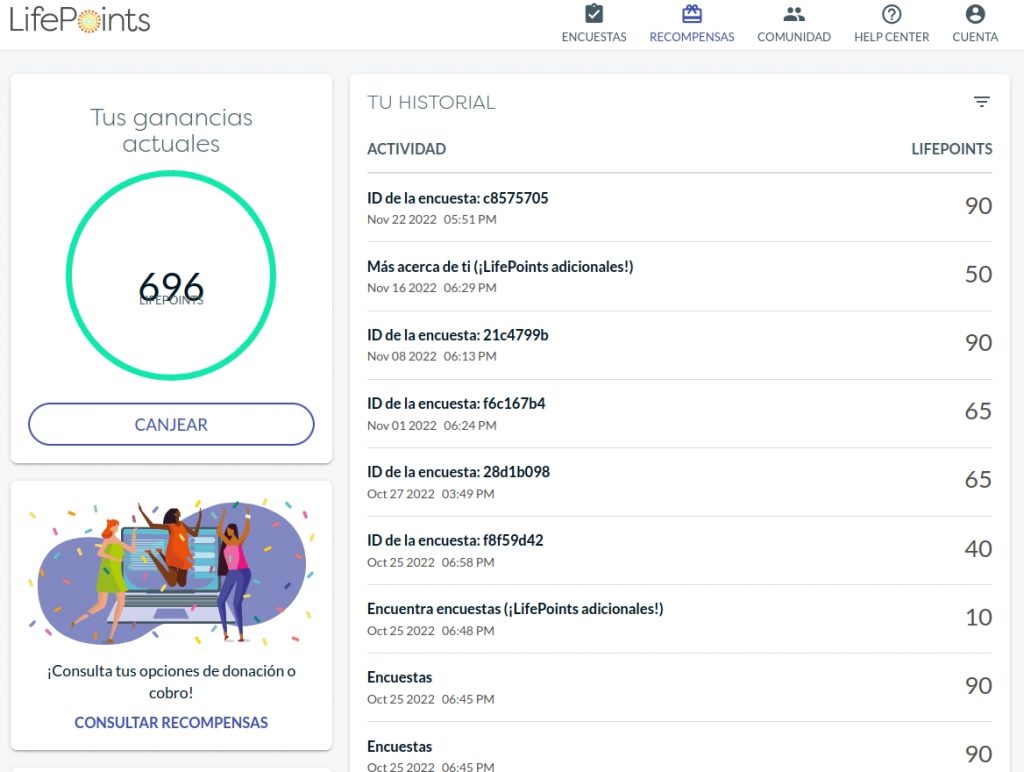Click the celebration illustration
This screenshot has height=772, width=1024.
pyautogui.click(x=171, y=572)
